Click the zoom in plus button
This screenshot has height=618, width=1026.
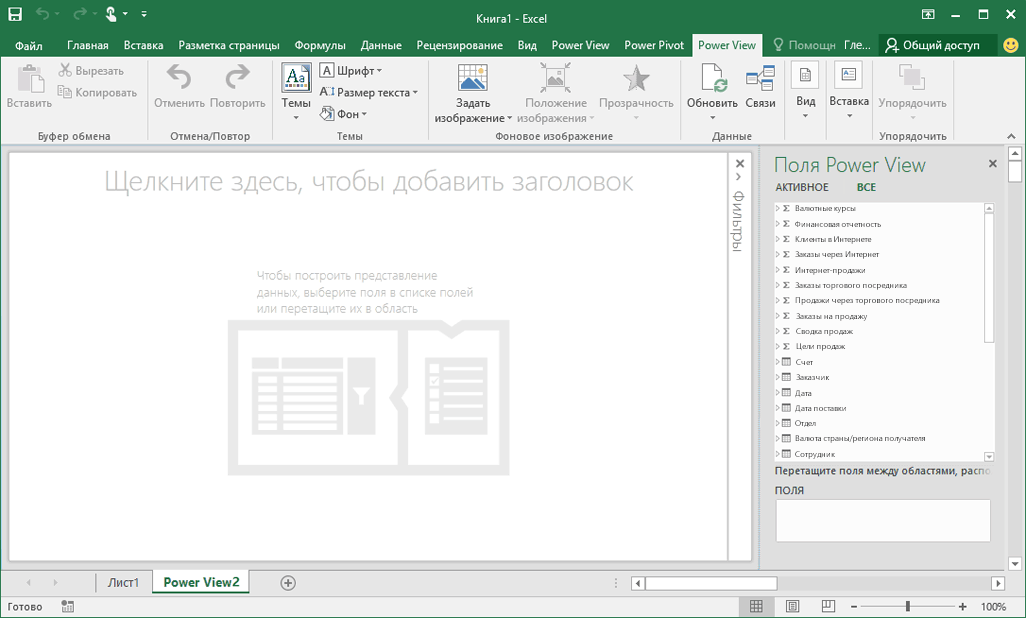click(963, 607)
